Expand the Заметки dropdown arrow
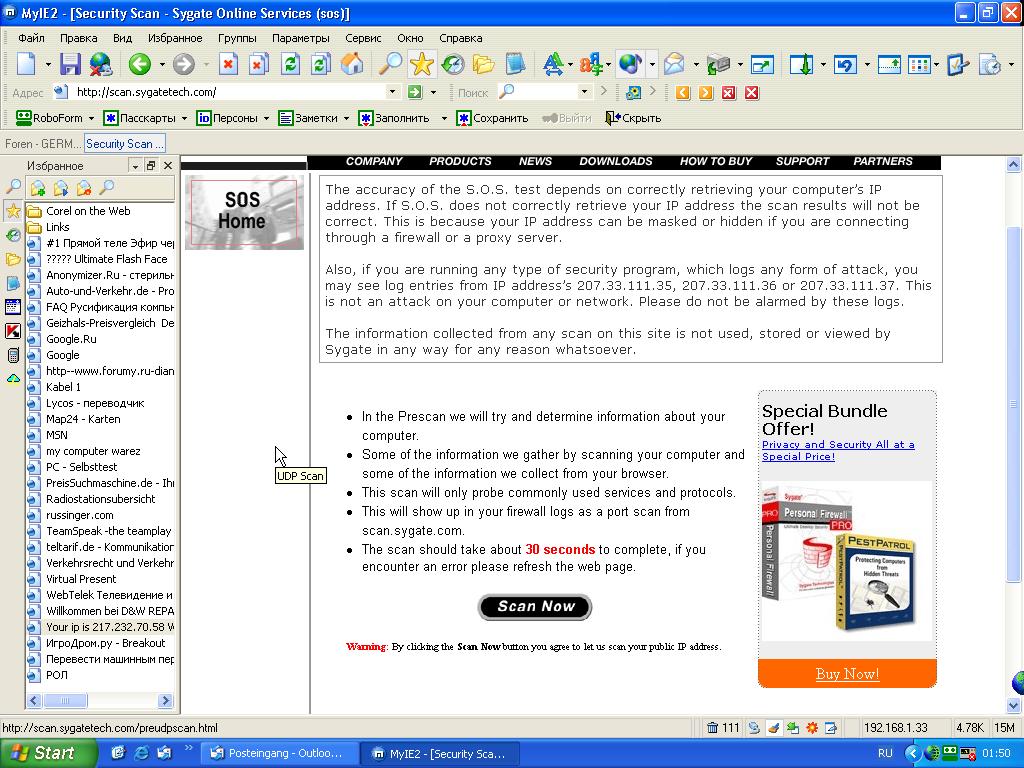 coord(346,119)
